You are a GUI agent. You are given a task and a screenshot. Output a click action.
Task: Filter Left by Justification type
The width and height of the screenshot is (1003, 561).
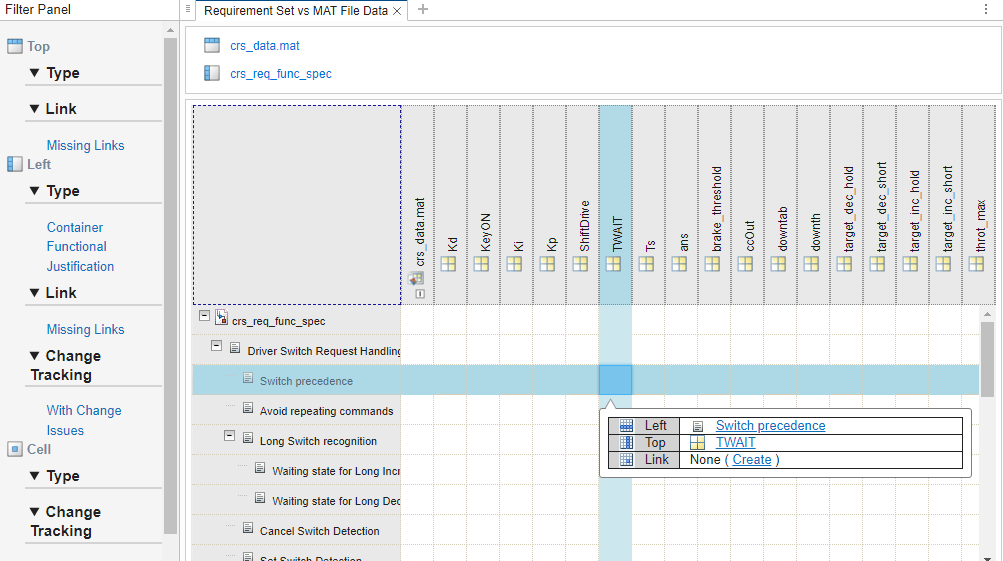[x=80, y=266]
